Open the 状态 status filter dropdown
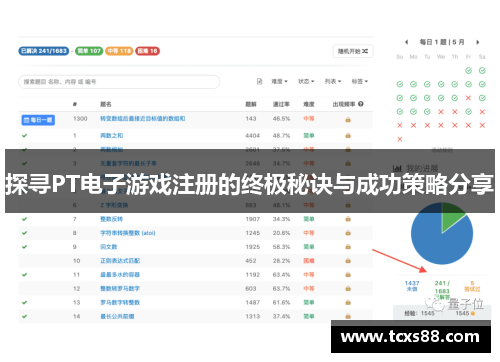The height and width of the screenshot is (362, 500). pyautogui.click(x=306, y=81)
